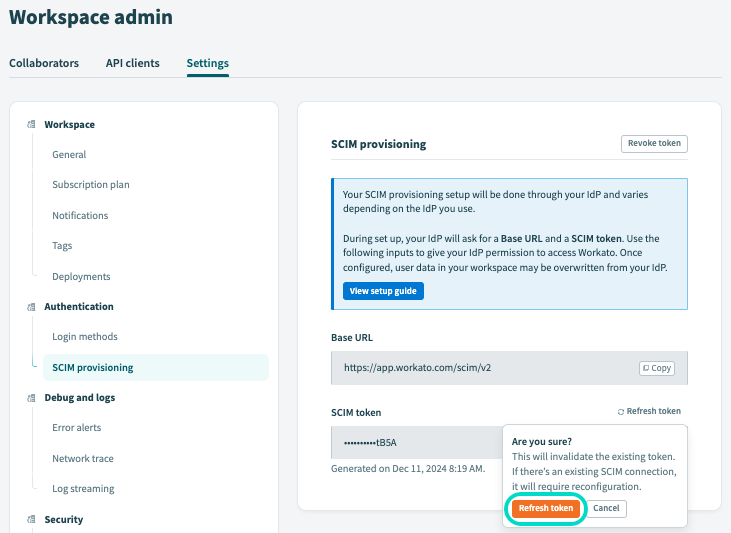Open General workspace settings
This screenshot has width=731, height=533.
coord(69,154)
